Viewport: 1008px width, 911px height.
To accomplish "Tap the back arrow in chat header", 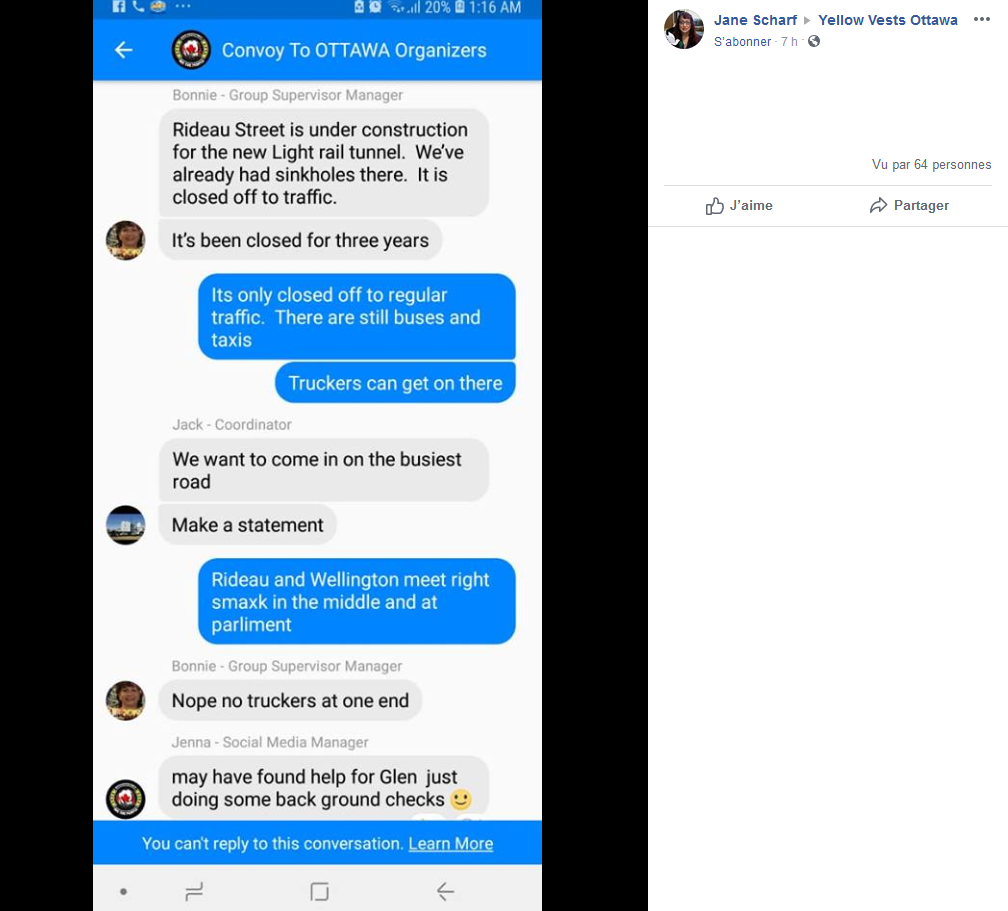I will pyautogui.click(x=123, y=50).
